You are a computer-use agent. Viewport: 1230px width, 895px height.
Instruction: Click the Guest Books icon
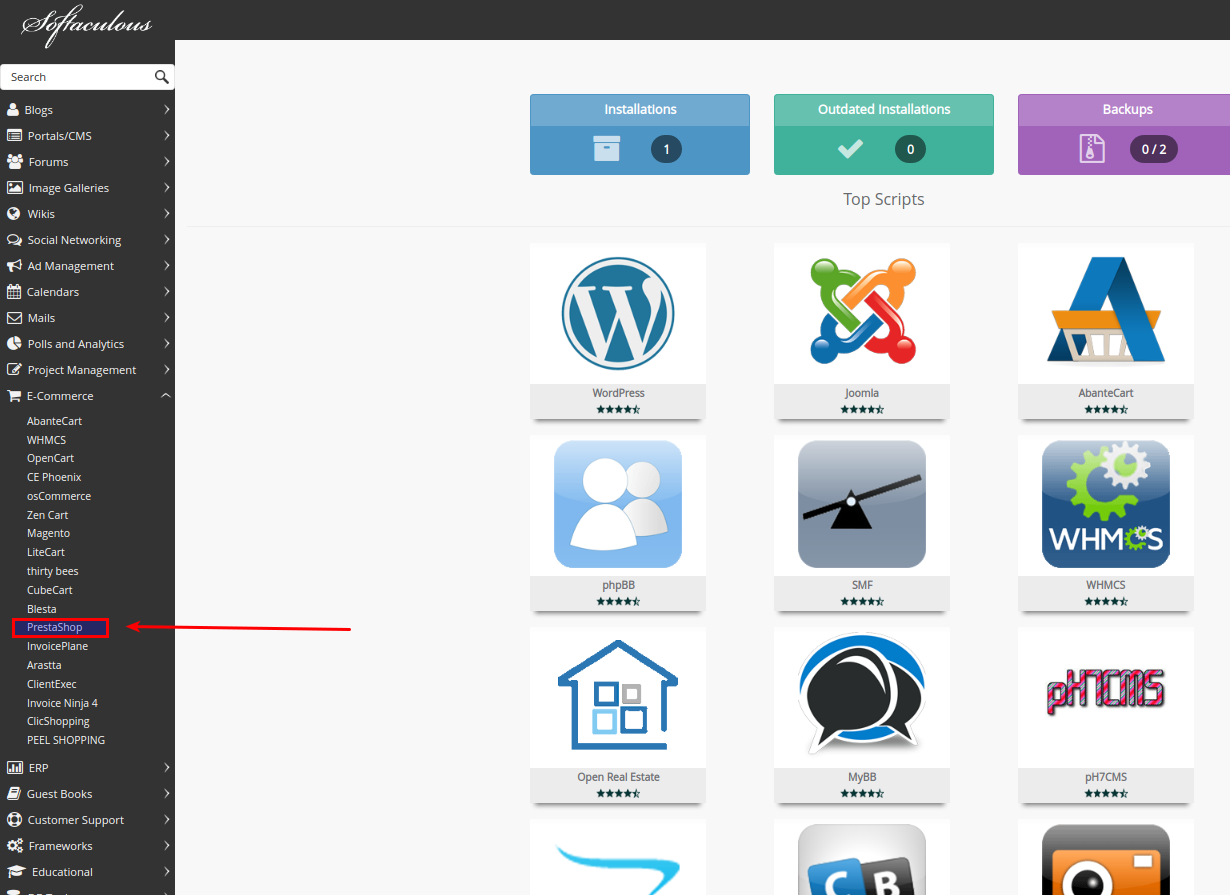click(x=14, y=794)
